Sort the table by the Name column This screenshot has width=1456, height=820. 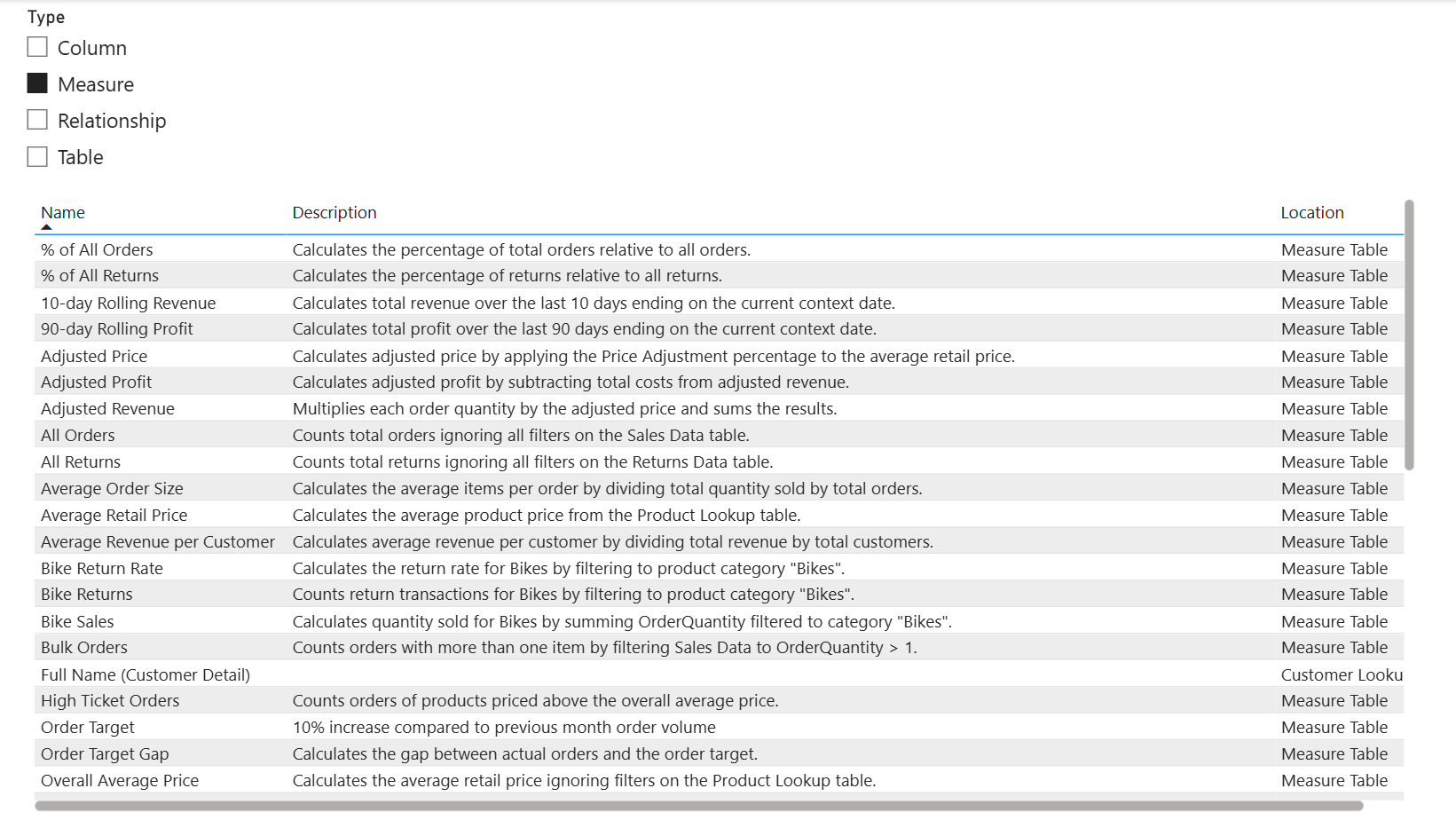[x=62, y=212]
